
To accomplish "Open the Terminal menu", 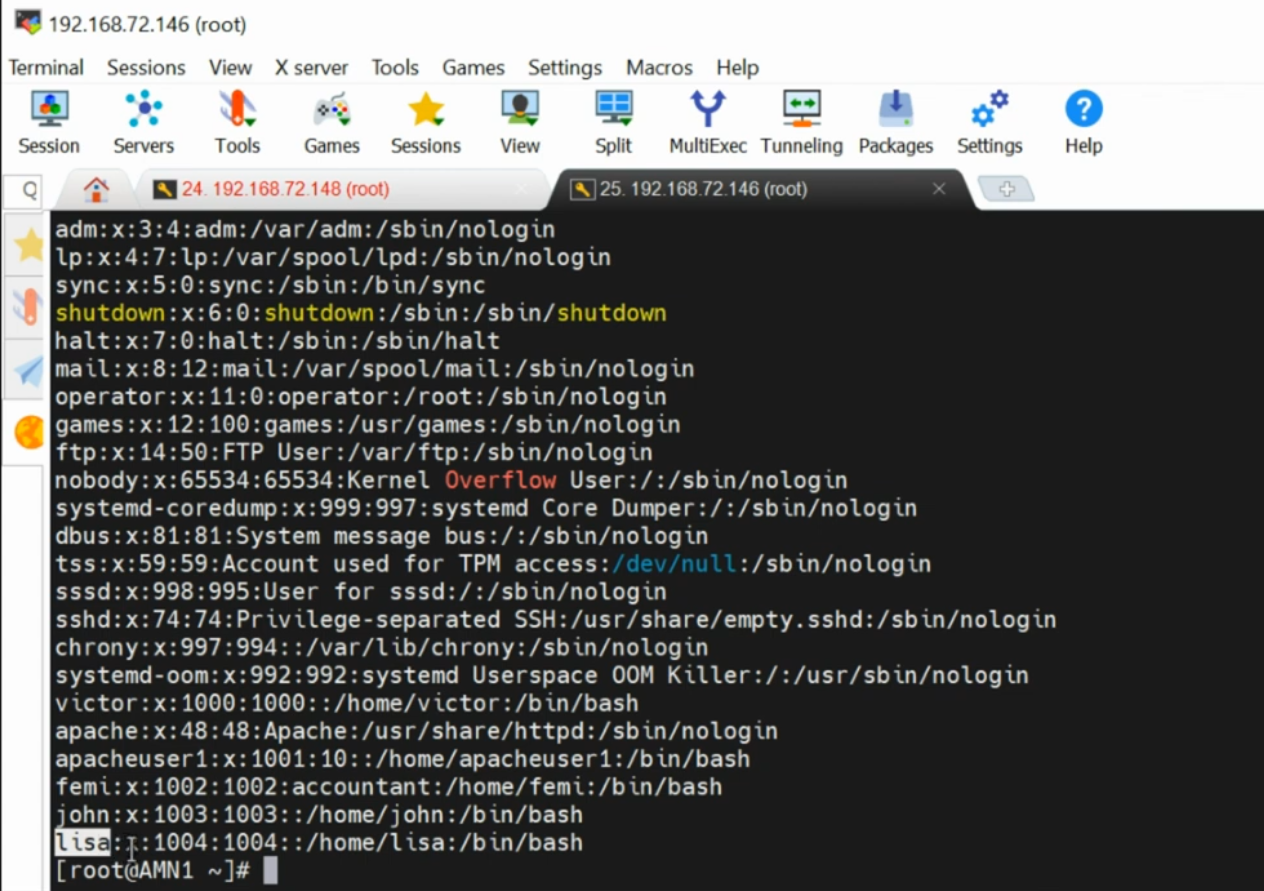I will point(46,67).
